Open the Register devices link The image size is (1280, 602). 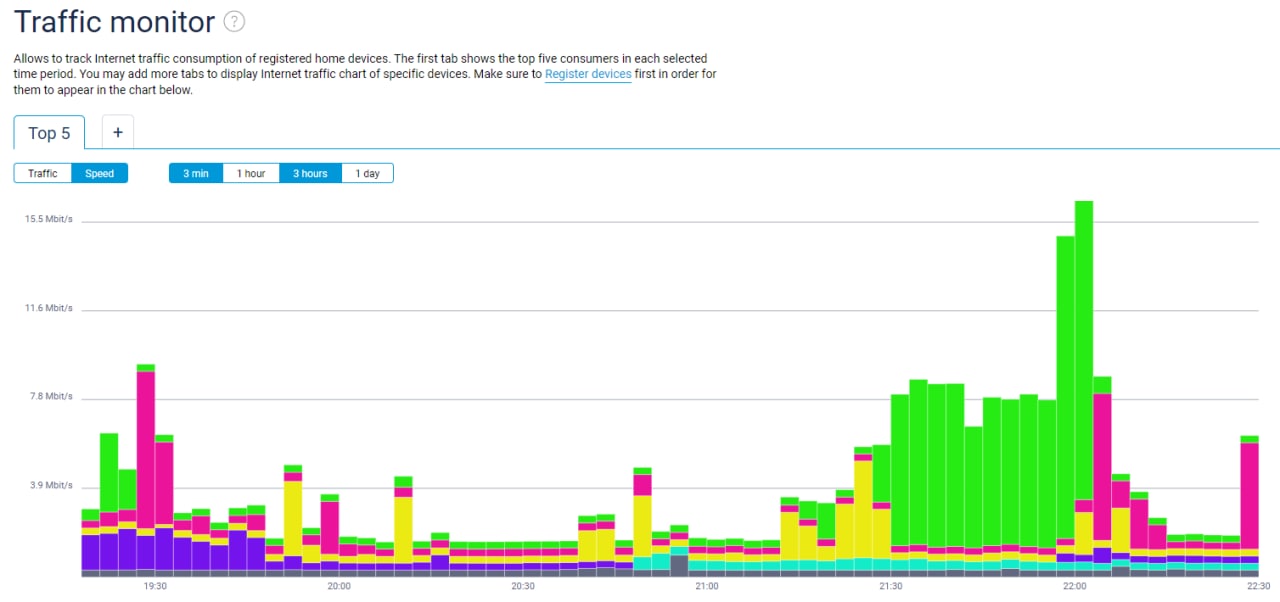pyautogui.click(x=588, y=74)
